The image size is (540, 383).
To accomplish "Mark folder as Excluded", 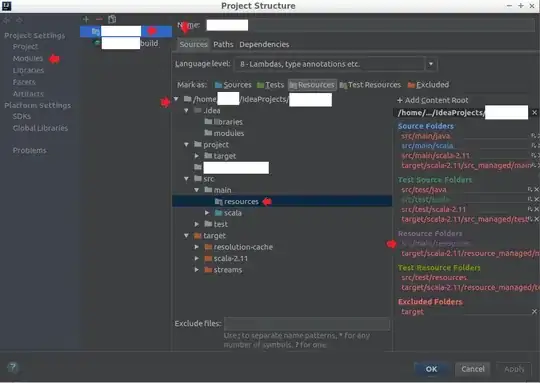I will 428,85.
